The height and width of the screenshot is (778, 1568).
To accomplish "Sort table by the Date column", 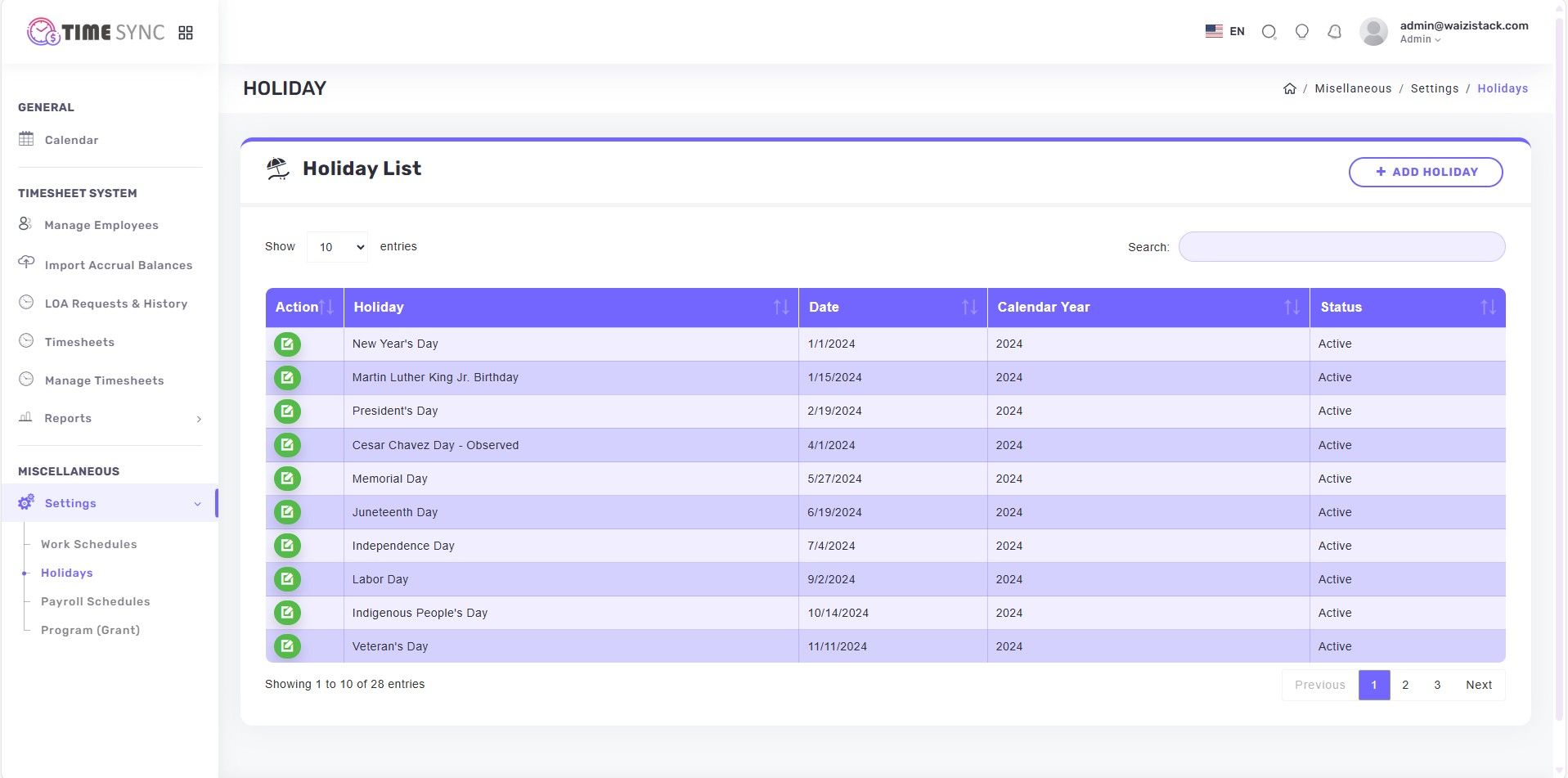I will (x=892, y=308).
